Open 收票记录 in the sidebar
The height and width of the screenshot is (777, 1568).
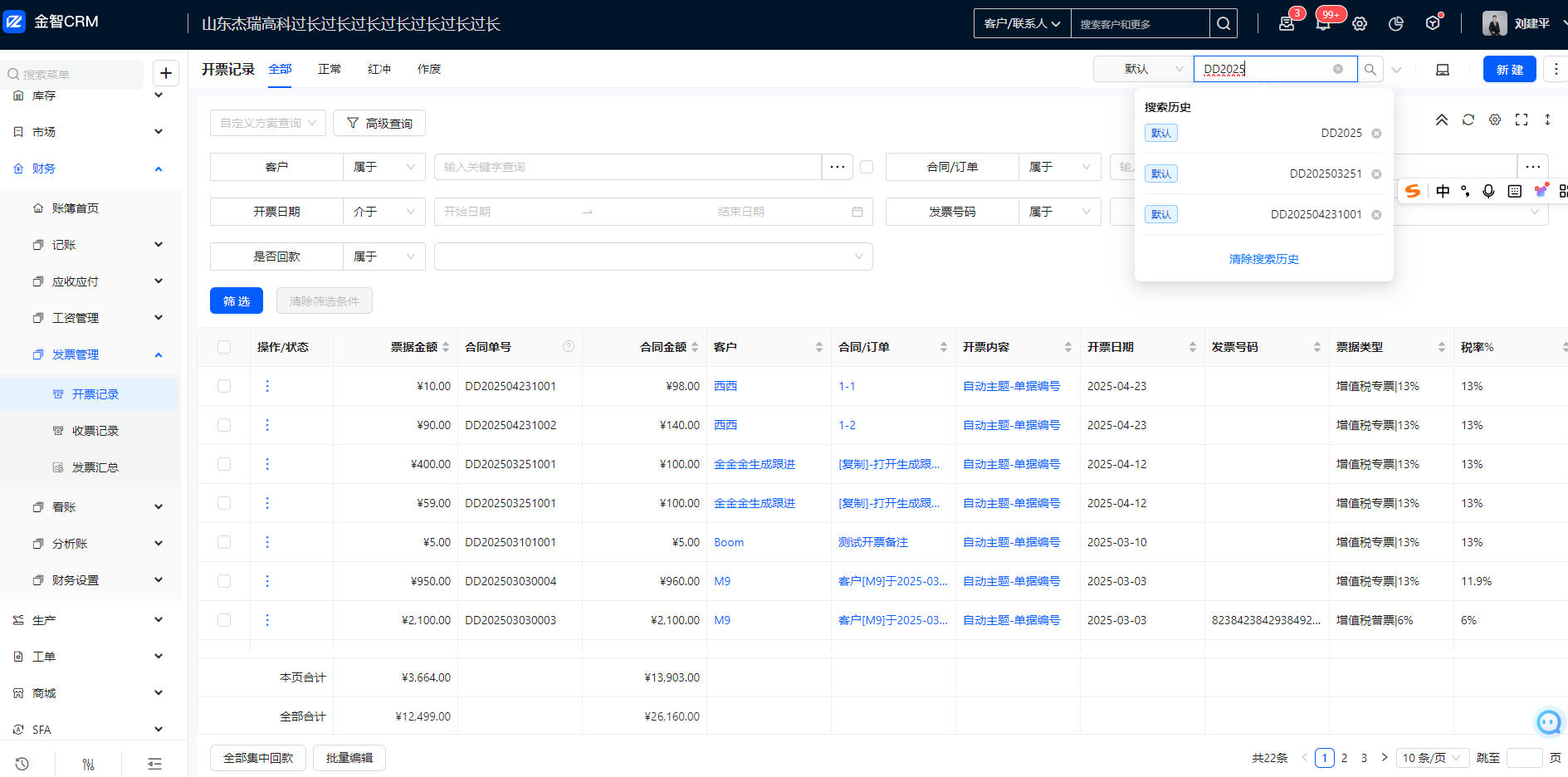(95, 431)
